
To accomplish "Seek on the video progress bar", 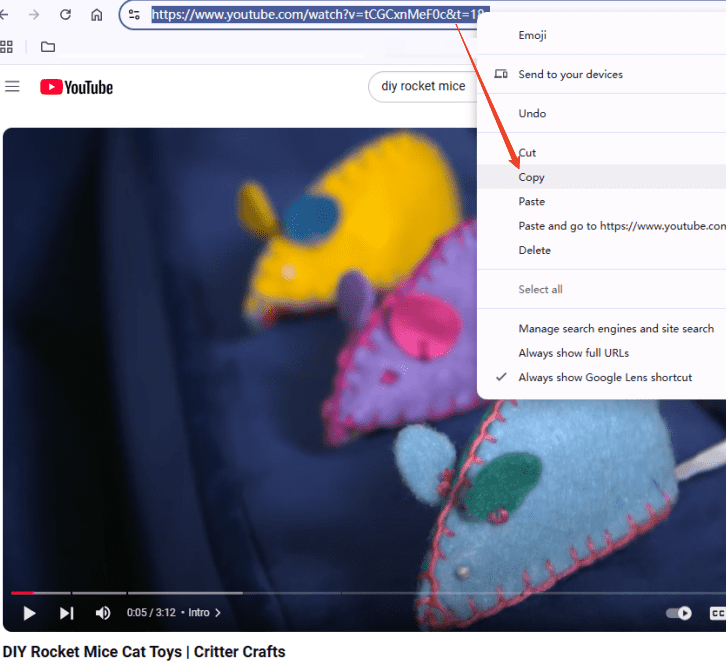I will pos(300,593).
